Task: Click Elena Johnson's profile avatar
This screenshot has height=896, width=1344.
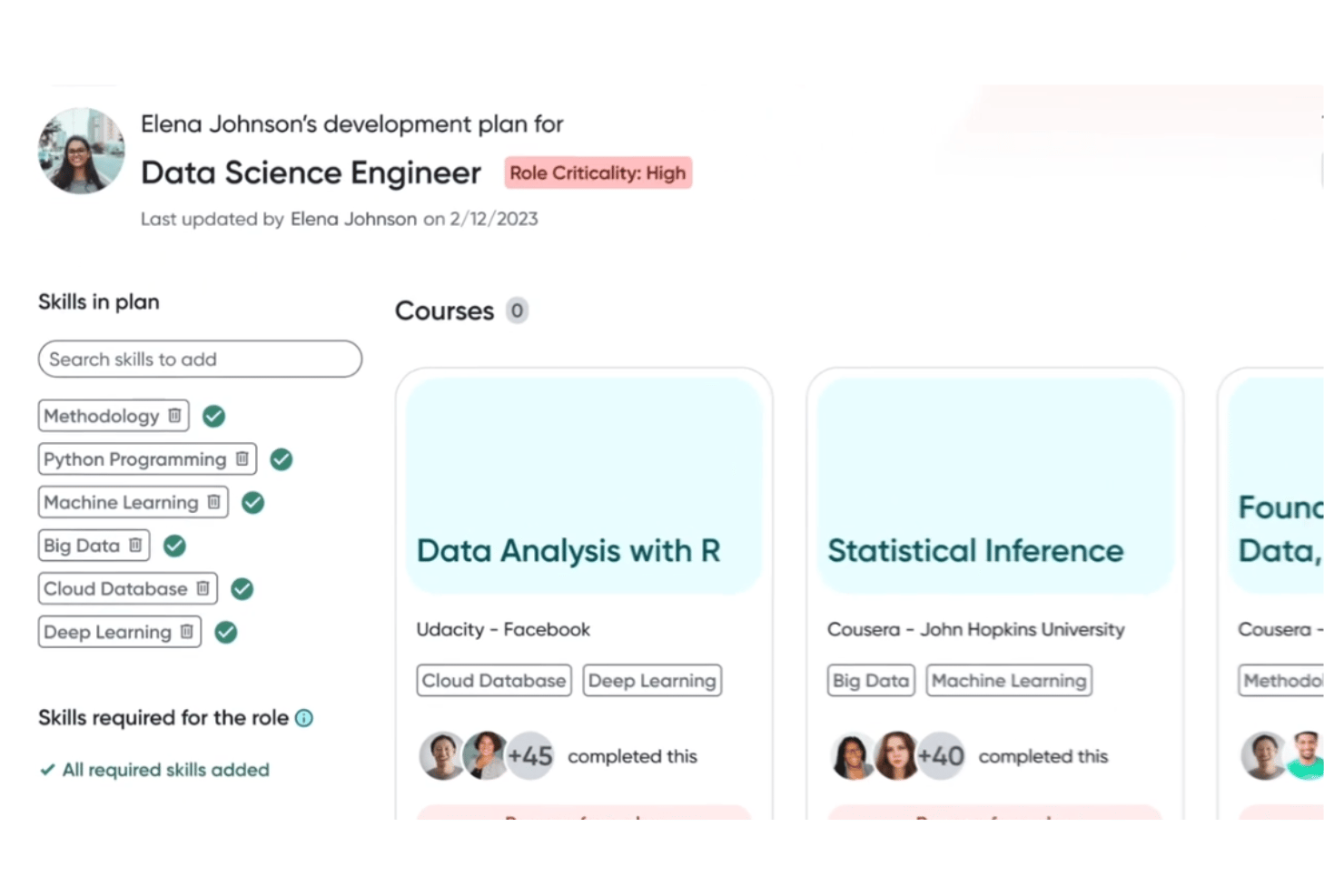Action: [81, 151]
